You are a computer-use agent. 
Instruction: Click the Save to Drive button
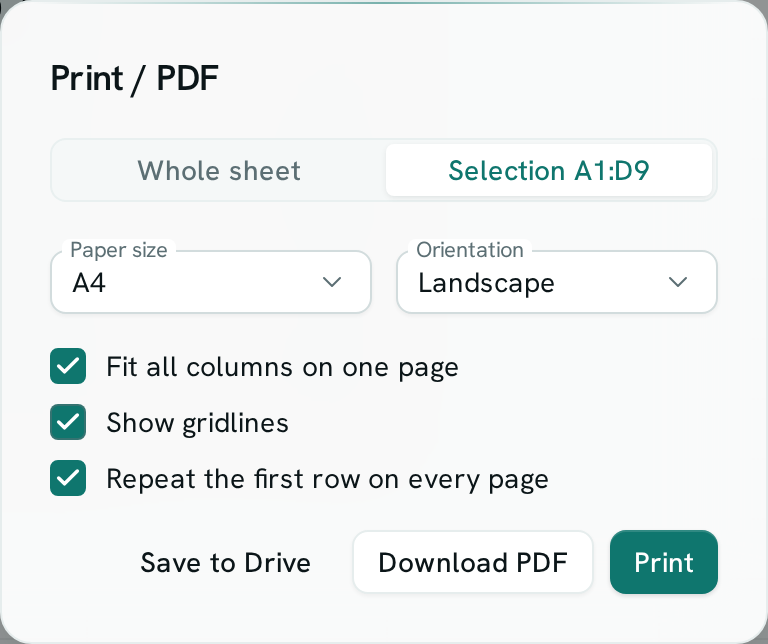[x=226, y=562]
